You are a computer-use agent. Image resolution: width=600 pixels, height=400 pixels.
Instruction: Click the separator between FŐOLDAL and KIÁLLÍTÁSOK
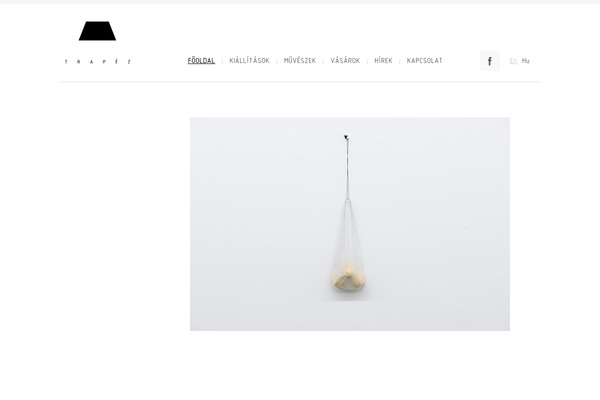(x=222, y=61)
